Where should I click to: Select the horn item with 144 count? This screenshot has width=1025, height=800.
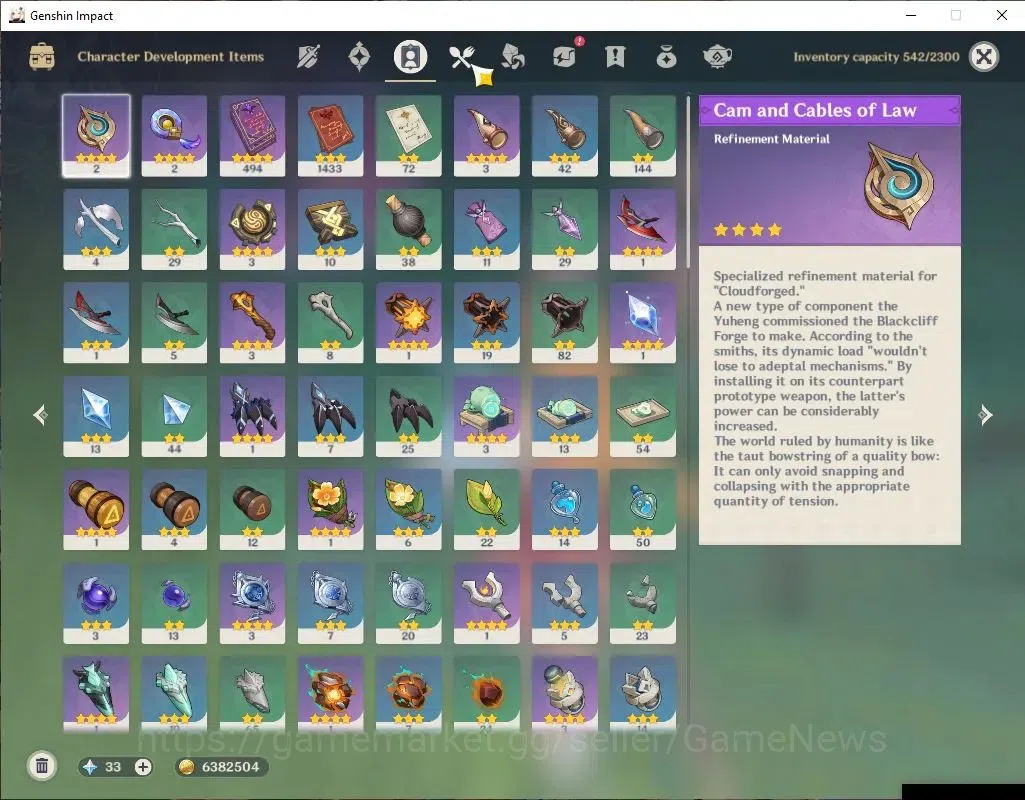tap(643, 136)
